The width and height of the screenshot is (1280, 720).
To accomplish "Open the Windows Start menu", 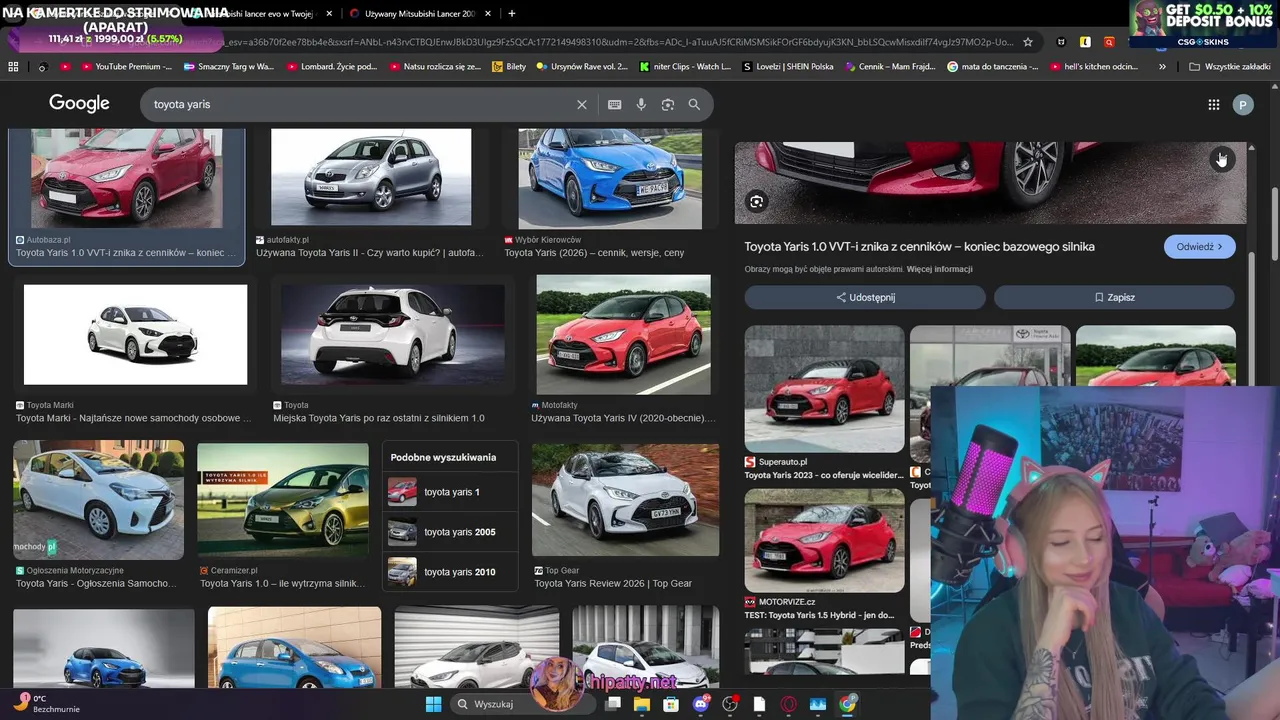I will (x=433, y=704).
